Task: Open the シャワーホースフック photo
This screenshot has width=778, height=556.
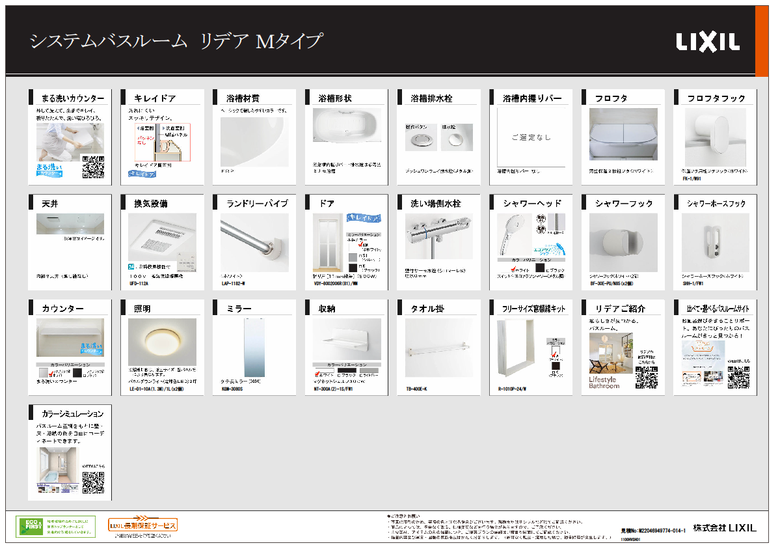Action: 715,243
